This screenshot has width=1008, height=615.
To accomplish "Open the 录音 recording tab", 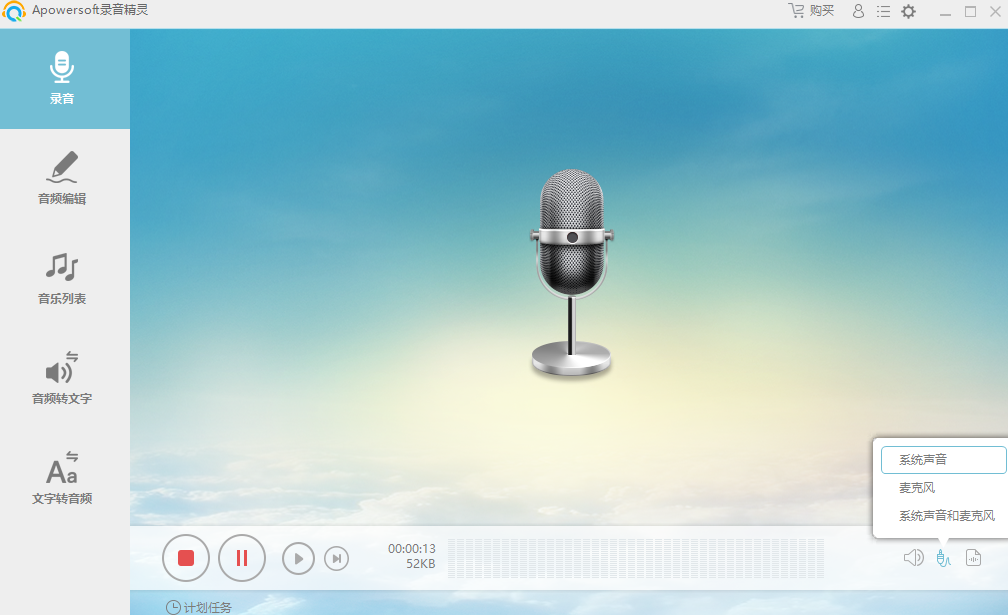I will pyautogui.click(x=63, y=79).
